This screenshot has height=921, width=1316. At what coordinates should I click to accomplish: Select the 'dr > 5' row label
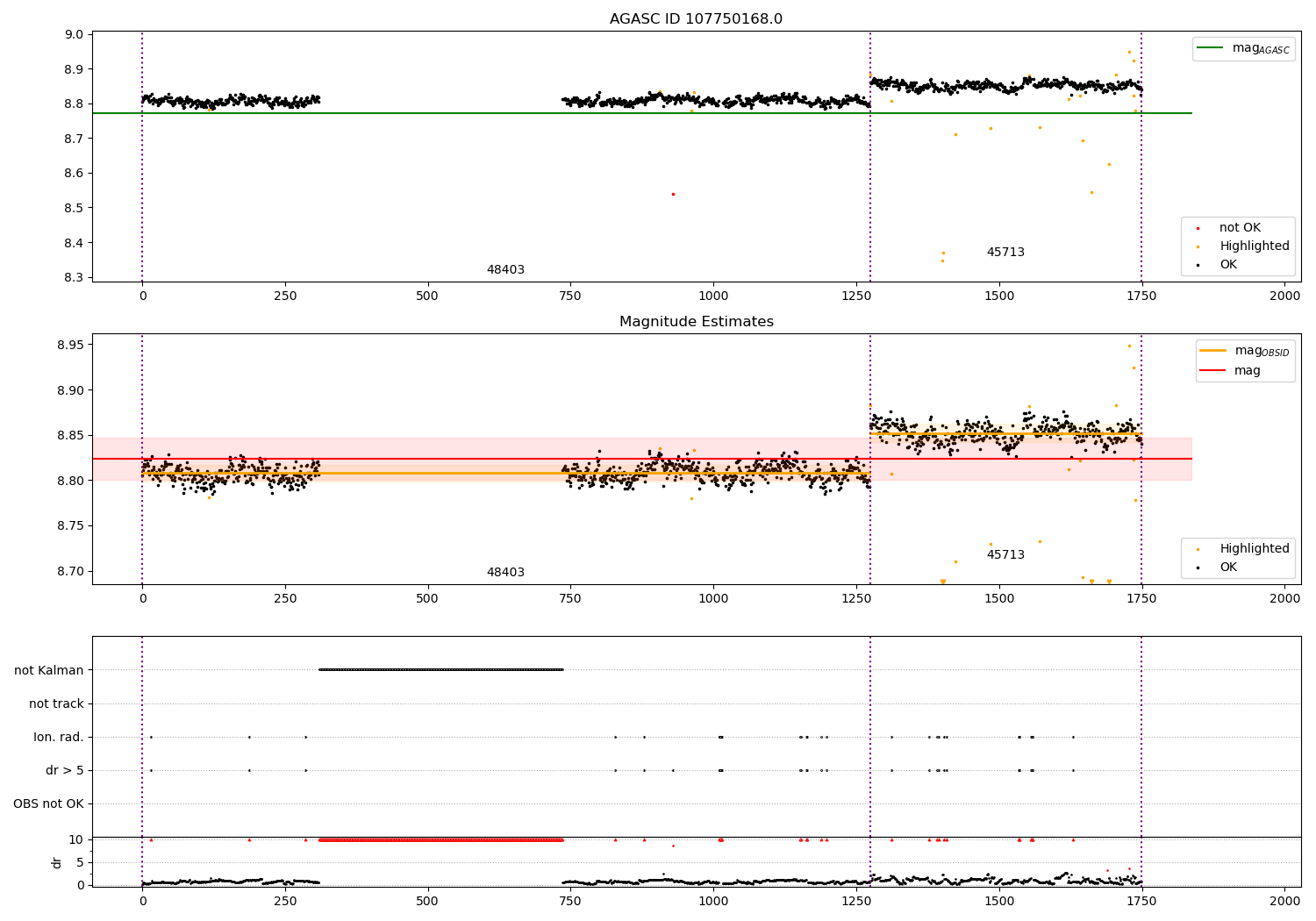[x=65, y=770]
